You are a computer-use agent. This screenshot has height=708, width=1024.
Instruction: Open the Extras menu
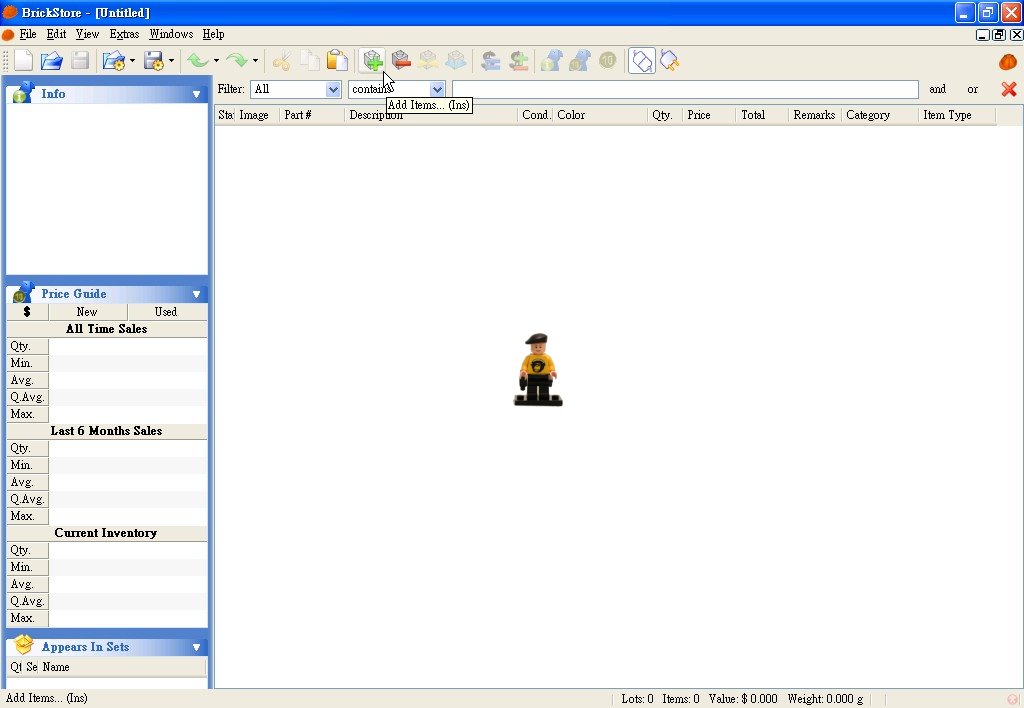(x=124, y=34)
